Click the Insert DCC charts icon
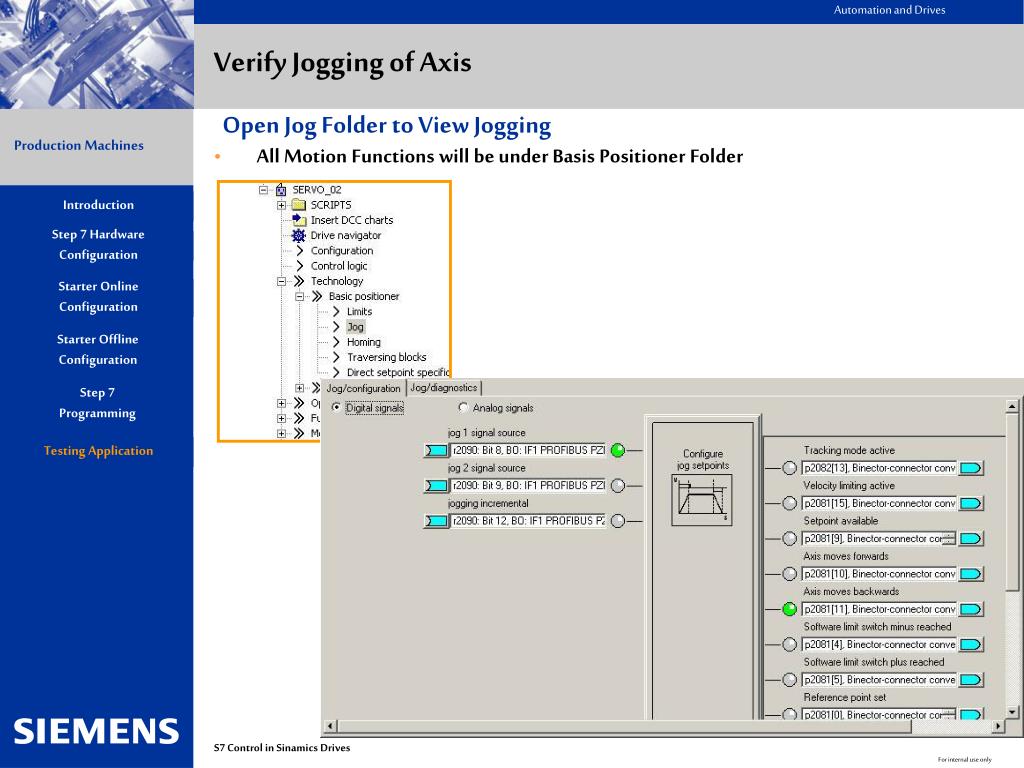Screen dimensions: 1024x768 click(299, 220)
